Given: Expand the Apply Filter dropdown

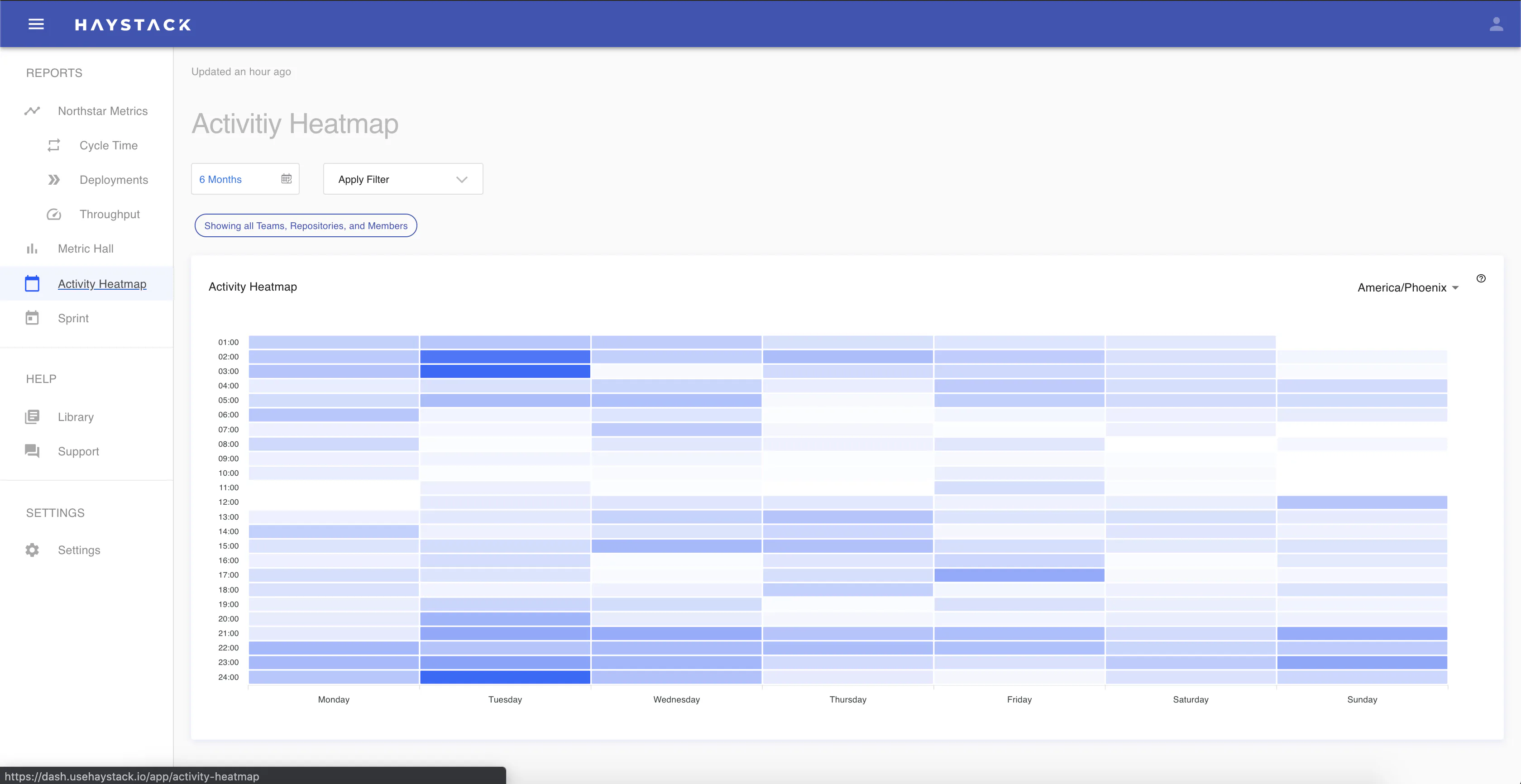Looking at the screenshot, I should tap(403, 179).
